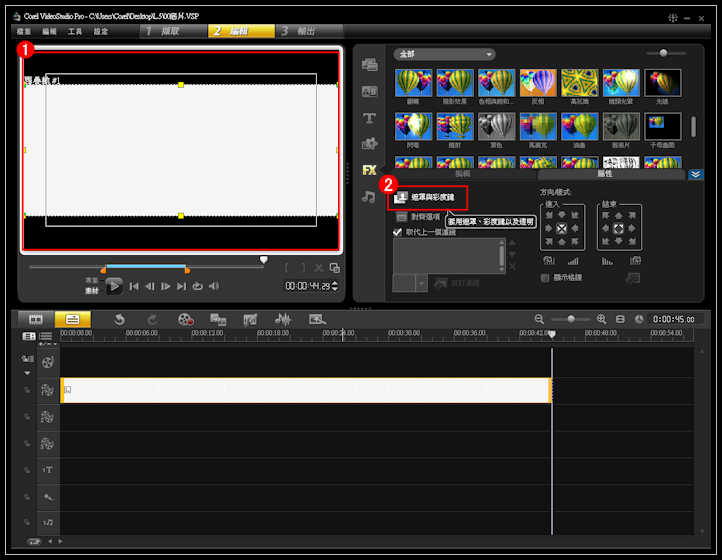The image size is (722, 560).
Task: Zoom out the timeline with minus magnifier
Action: pos(539,319)
